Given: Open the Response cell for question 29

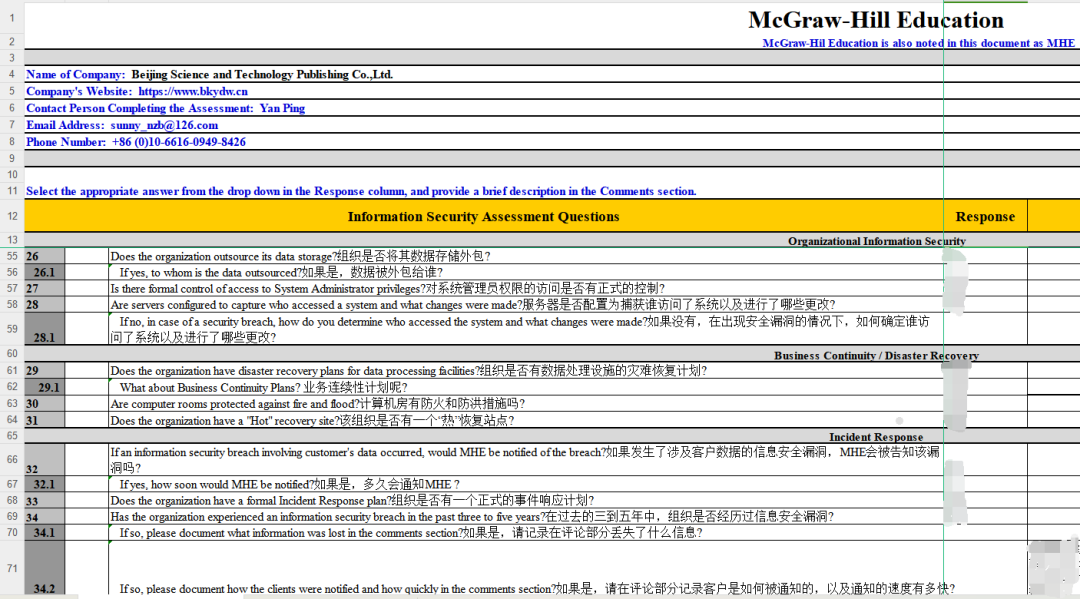Looking at the screenshot, I should point(985,370).
